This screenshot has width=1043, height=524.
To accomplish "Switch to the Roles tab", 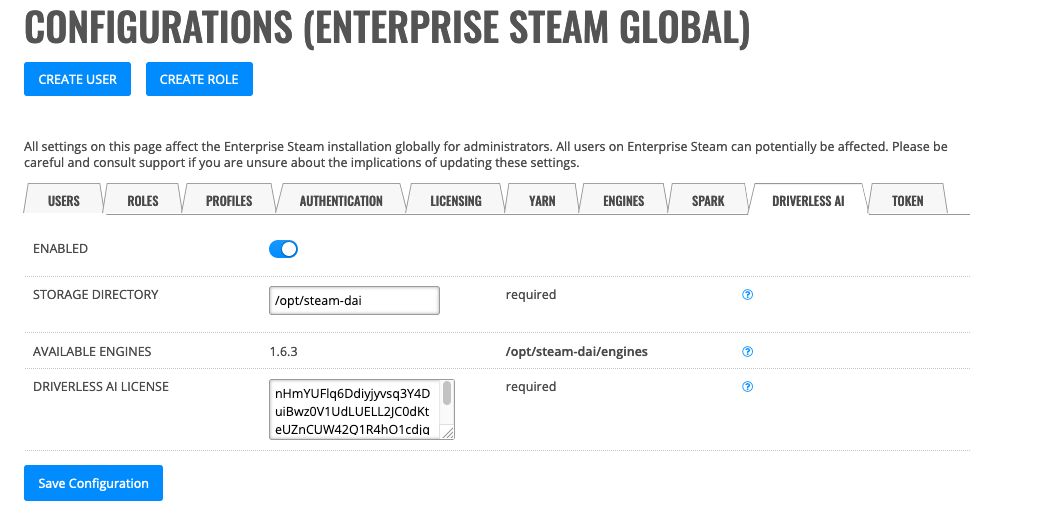I will (x=143, y=201).
